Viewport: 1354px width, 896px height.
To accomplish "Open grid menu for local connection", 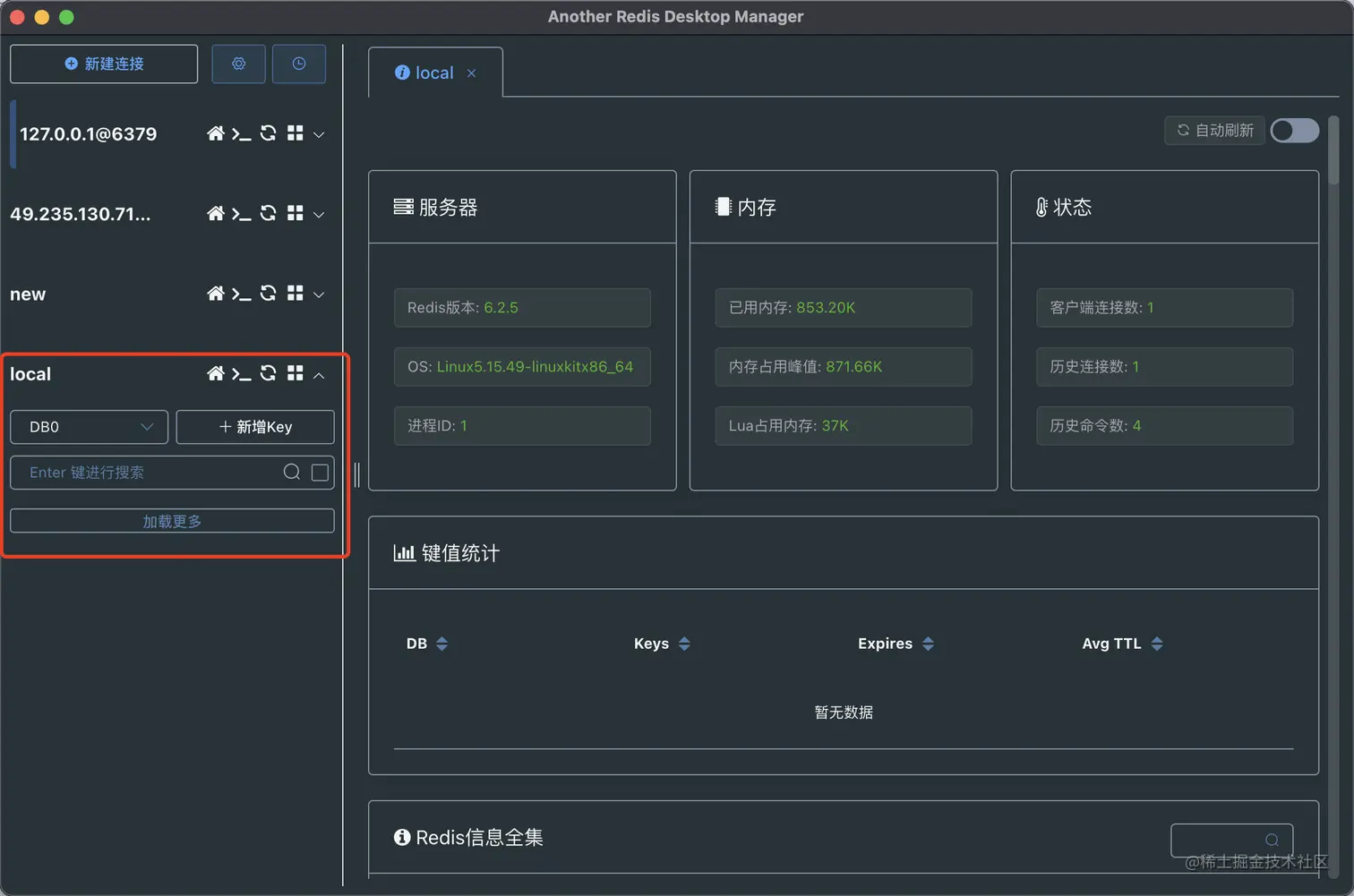I will (x=295, y=373).
